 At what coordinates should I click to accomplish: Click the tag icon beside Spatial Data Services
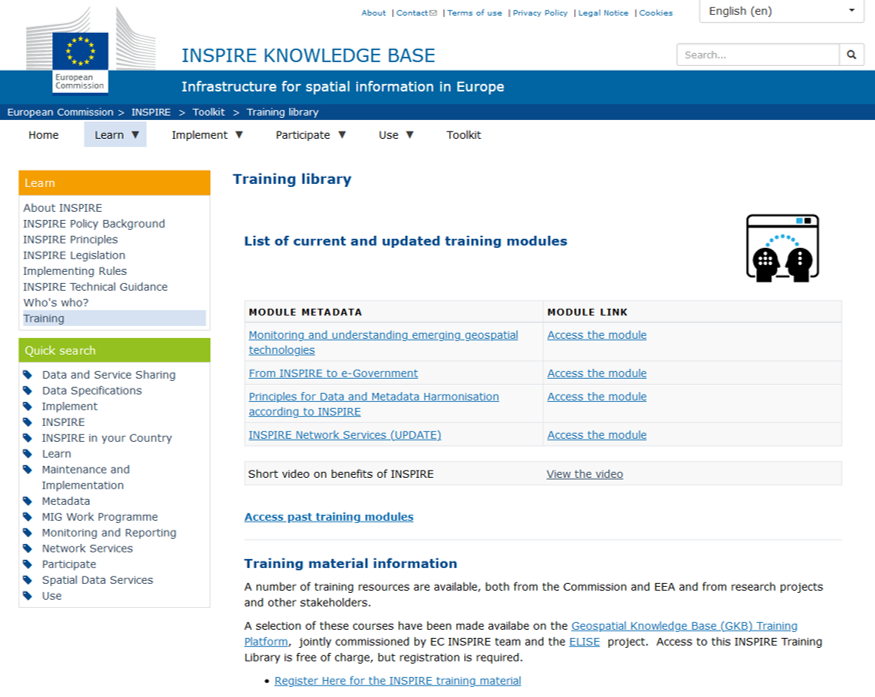(28, 580)
